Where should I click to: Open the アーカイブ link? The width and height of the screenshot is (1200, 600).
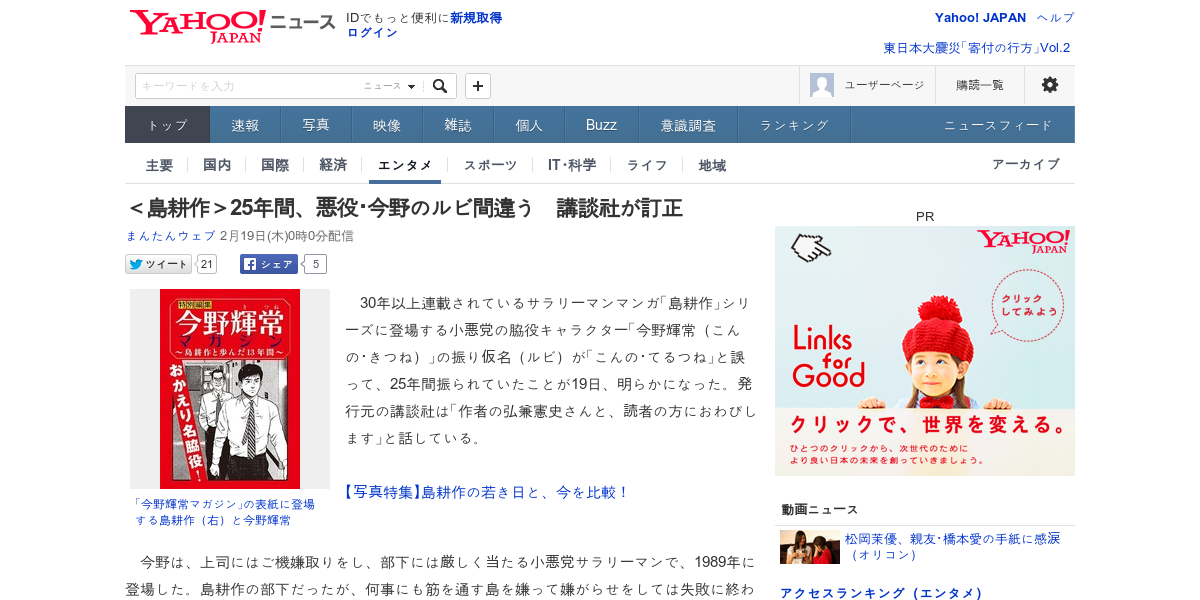click(1026, 164)
